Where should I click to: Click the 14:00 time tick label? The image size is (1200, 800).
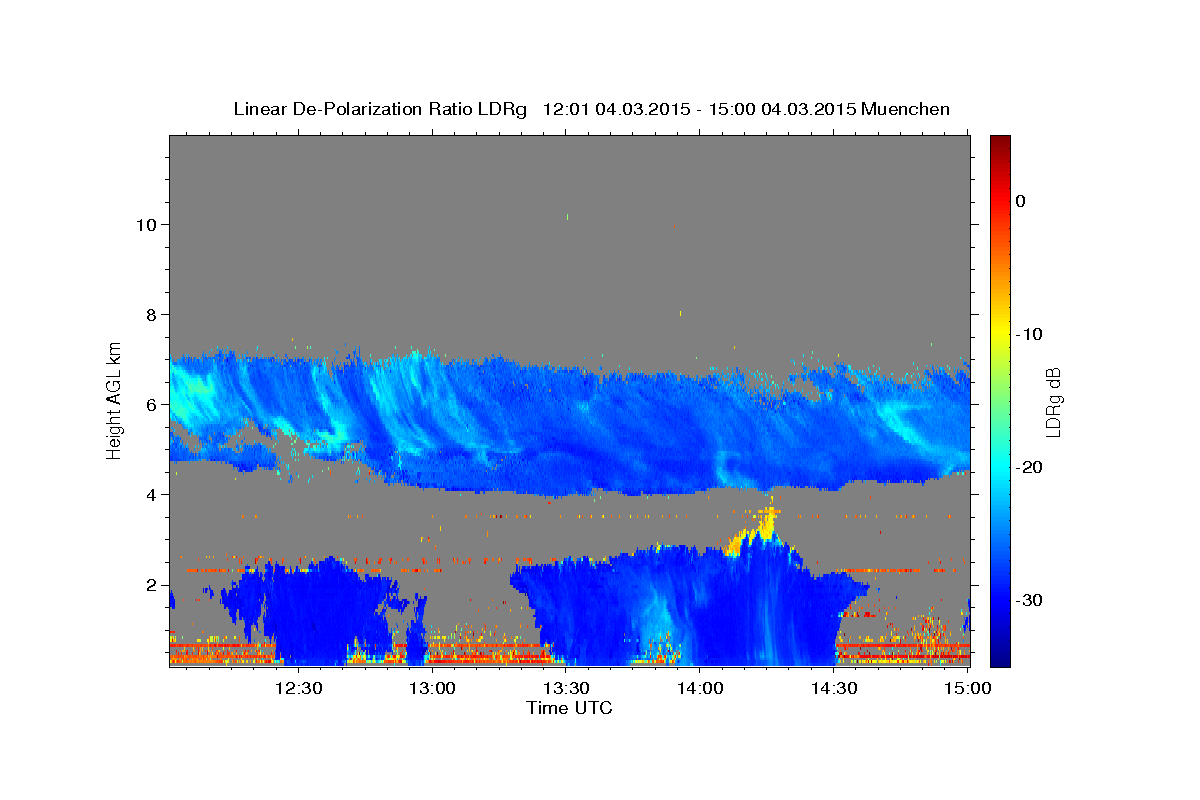(699, 688)
